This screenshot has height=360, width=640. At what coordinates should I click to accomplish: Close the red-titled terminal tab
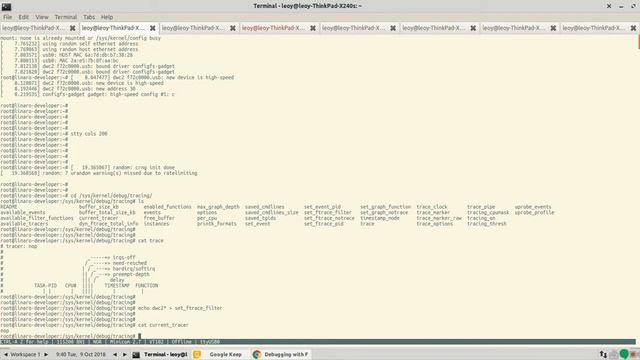coord(313,28)
